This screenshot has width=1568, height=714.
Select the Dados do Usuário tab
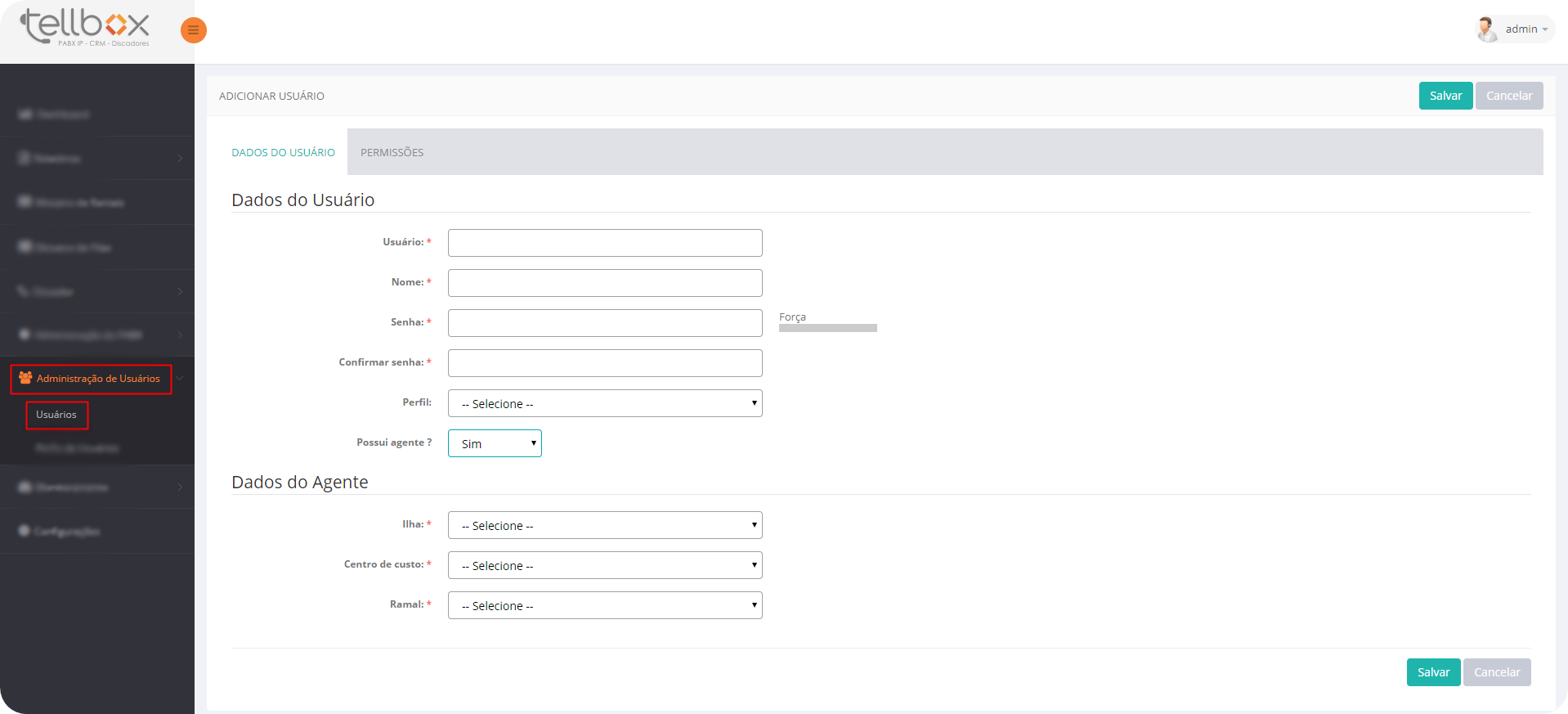(283, 152)
